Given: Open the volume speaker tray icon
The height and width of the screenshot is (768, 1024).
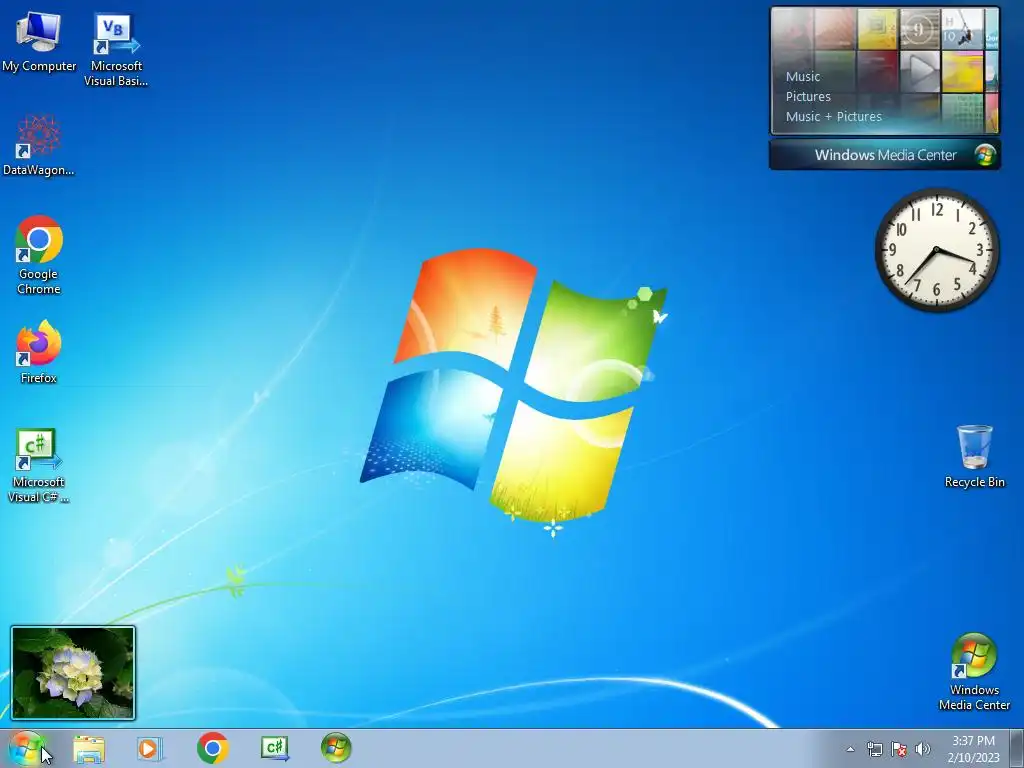Looking at the screenshot, I should [922, 749].
